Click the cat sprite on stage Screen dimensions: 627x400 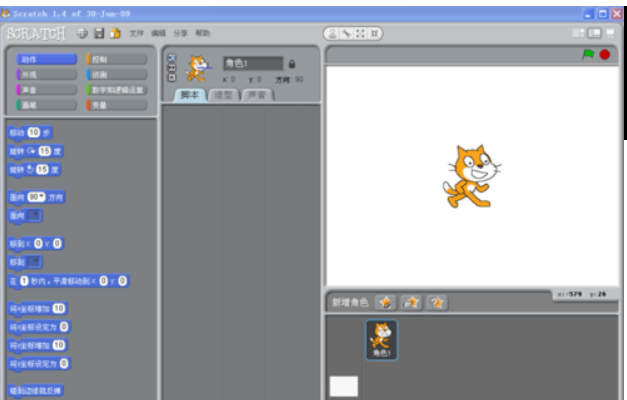472,176
